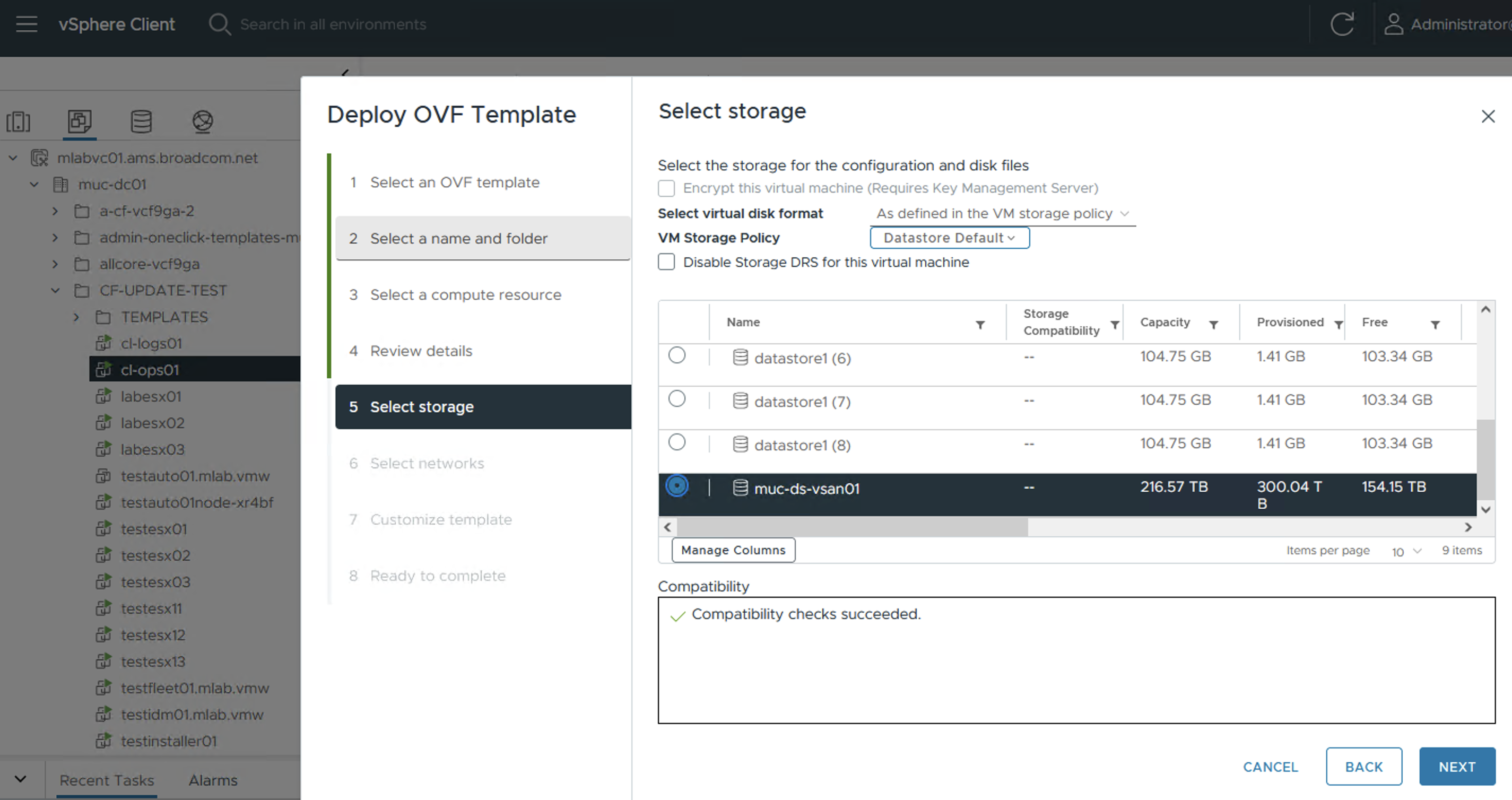Switch to the Alarms tab
The height and width of the screenshot is (800, 1512).
(213, 780)
